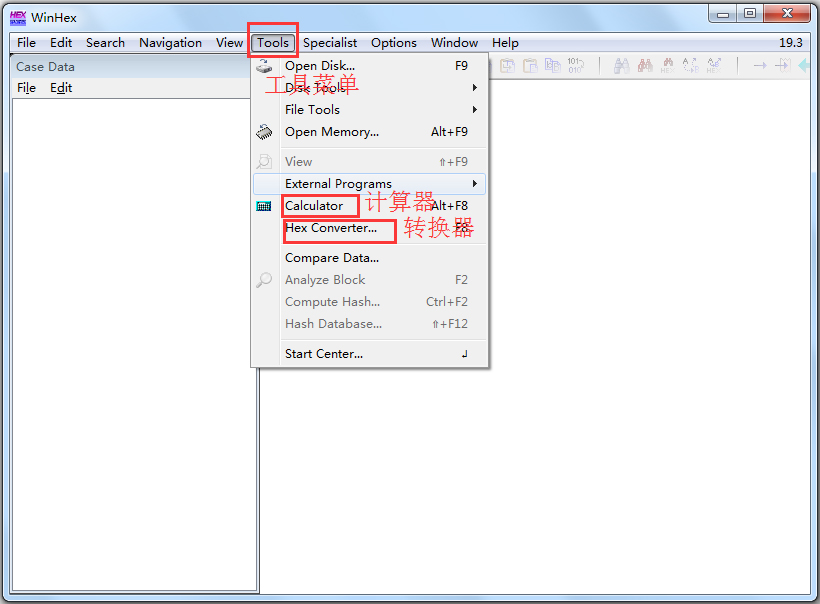
Task: Expand the File Tools submenu arrow
Action: pyautogui.click(x=474, y=109)
